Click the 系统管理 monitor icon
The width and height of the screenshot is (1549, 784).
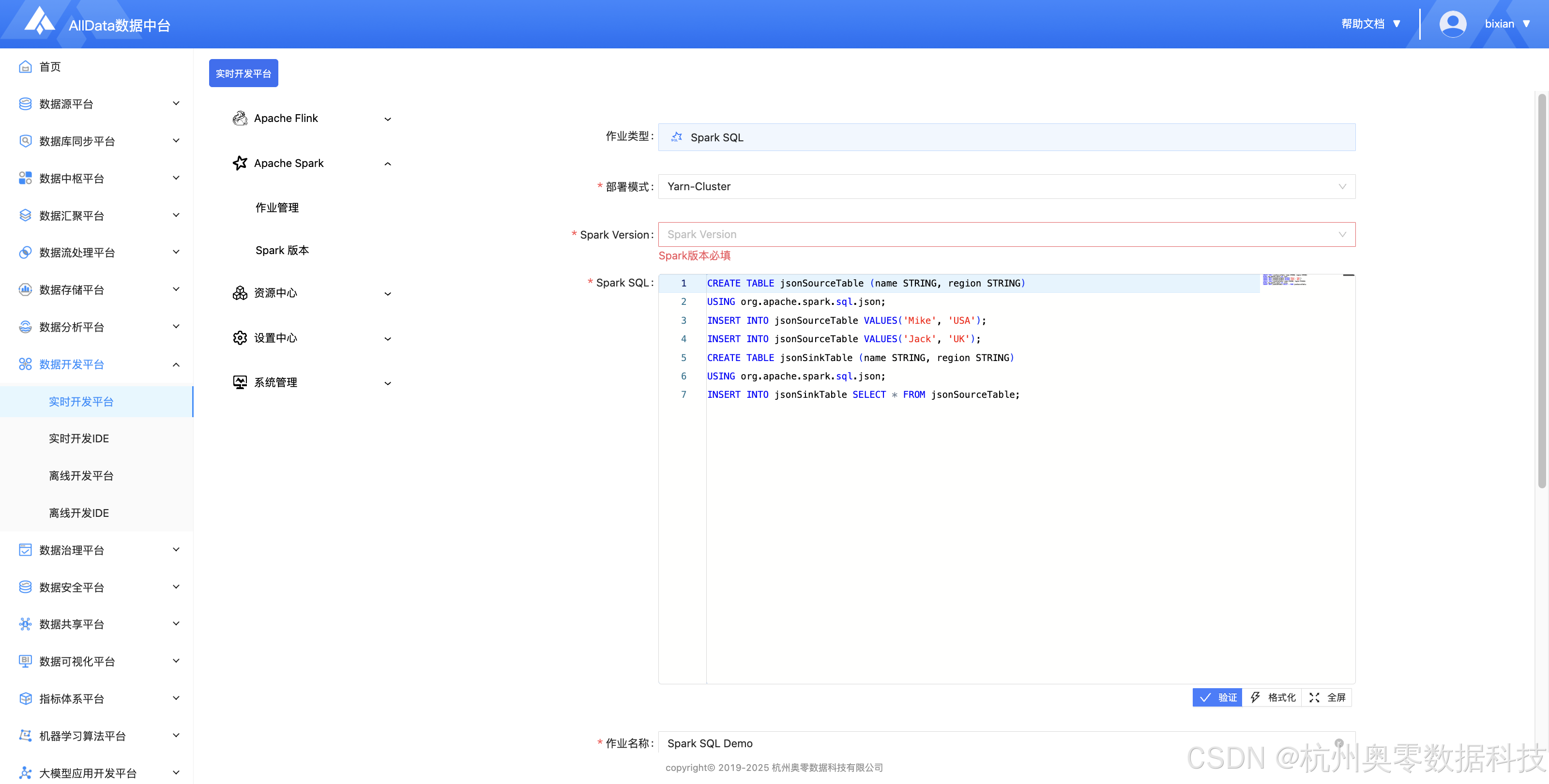pyautogui.click(x=240, y=382)
